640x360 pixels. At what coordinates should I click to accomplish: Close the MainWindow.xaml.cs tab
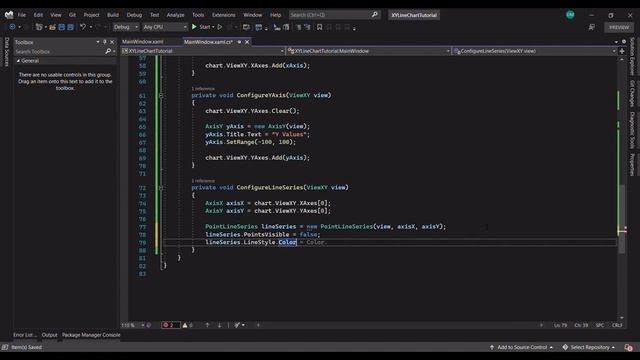tap(247, 42)
